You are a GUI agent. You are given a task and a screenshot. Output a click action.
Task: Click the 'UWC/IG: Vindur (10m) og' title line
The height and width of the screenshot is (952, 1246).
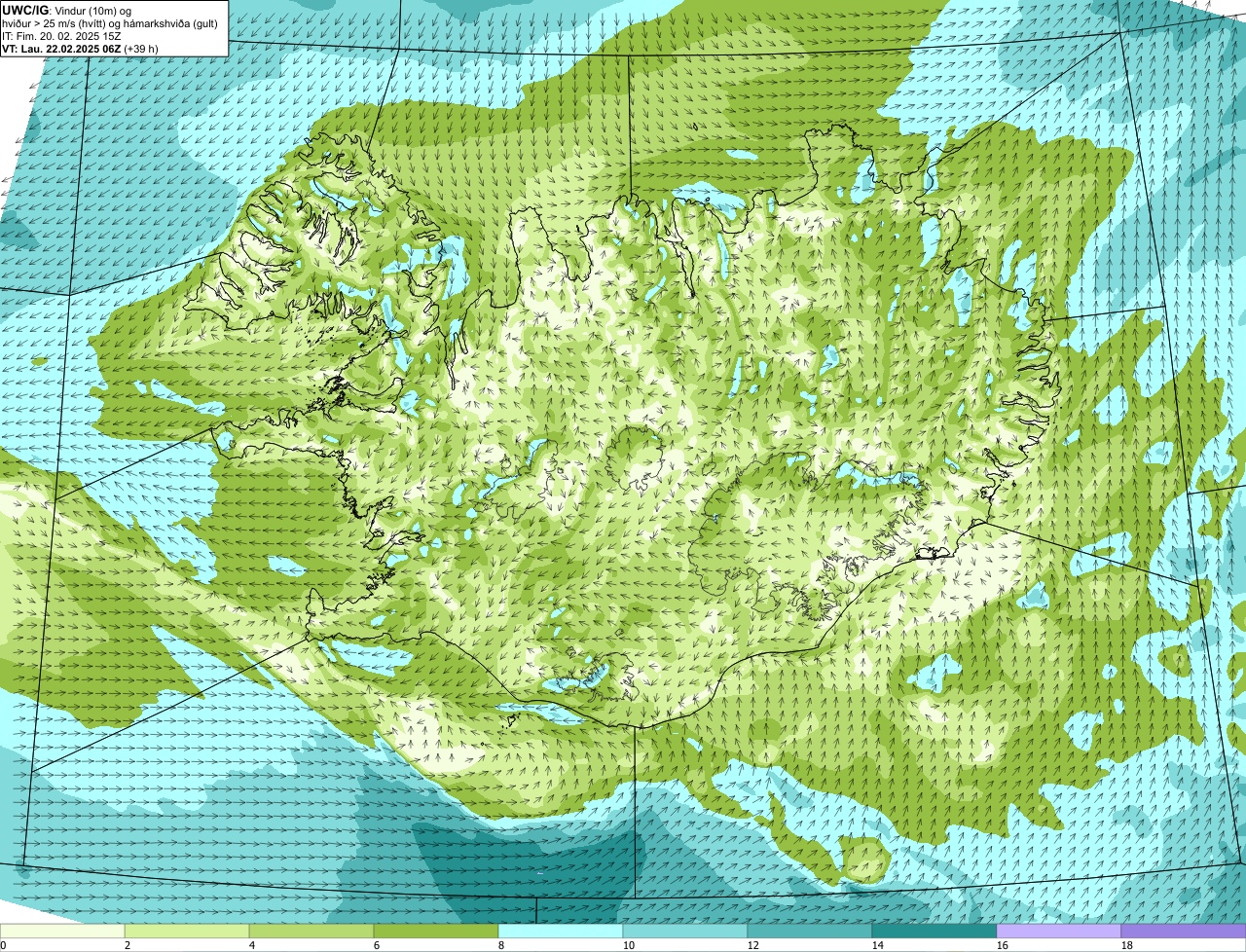point(67,10)
